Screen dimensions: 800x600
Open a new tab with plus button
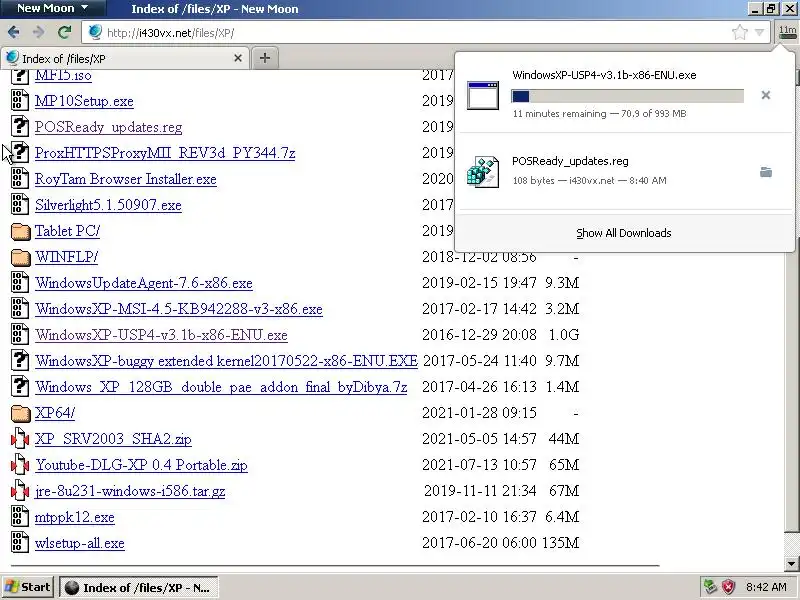click(x=265, y=58)
